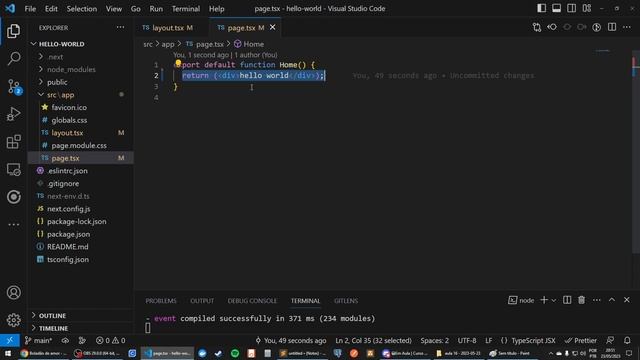Click the lightbulb code action on line 1

point(178,63)
